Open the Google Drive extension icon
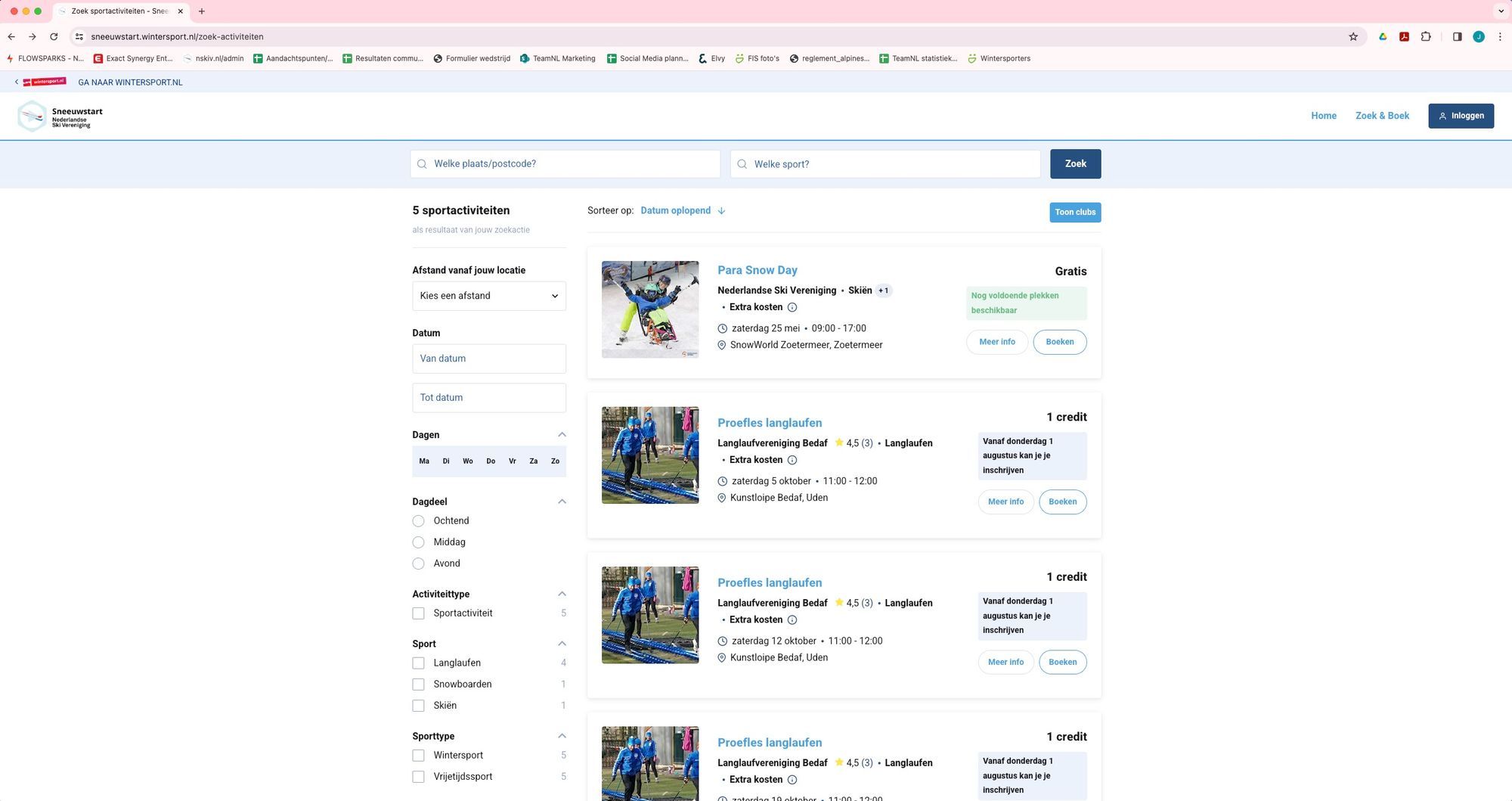Viewport: 1512px width, 801px height. (1383, 36)
